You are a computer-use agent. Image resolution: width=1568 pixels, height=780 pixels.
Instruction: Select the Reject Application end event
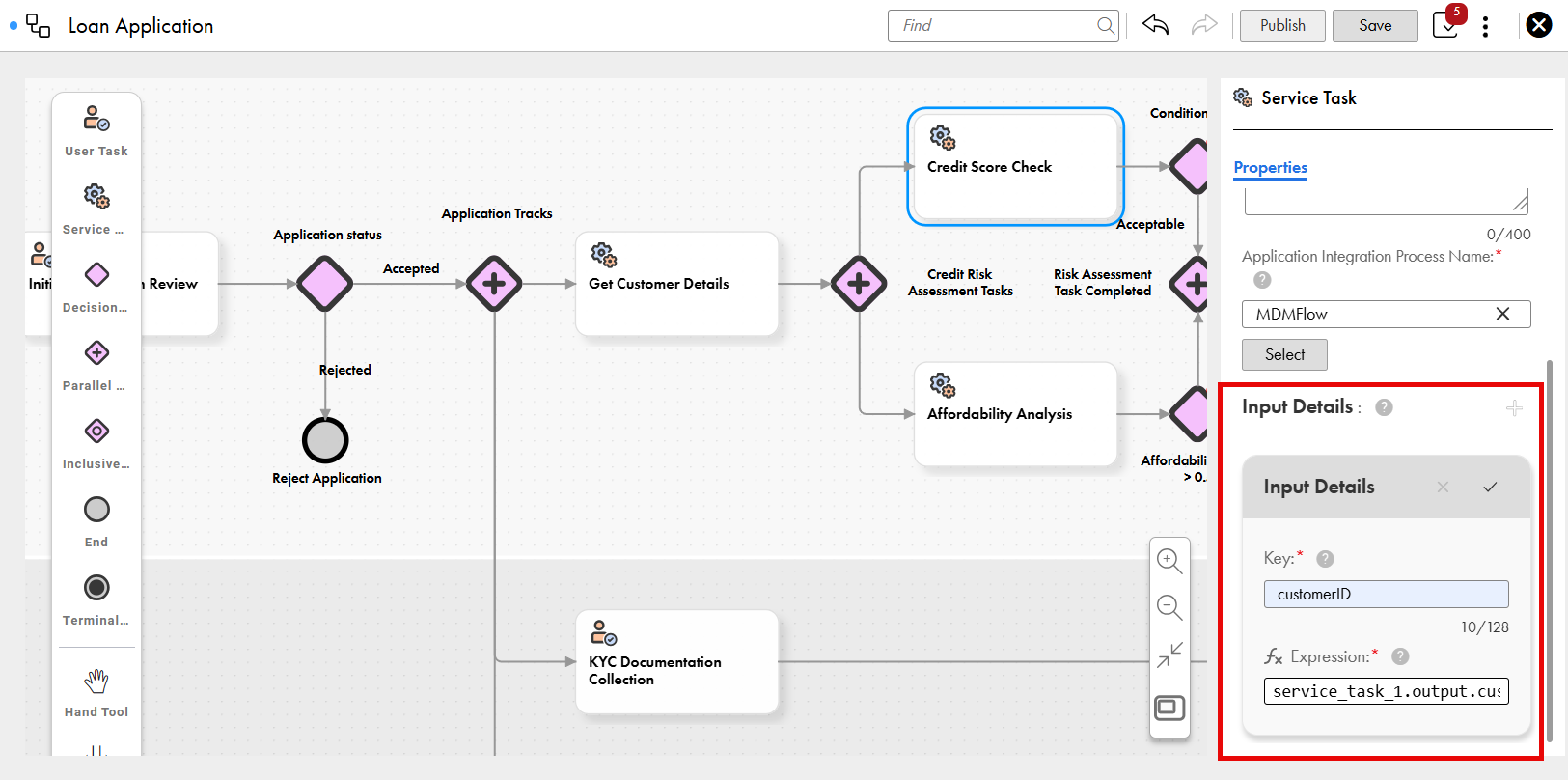pyautogui.click(x=325, y=440)
